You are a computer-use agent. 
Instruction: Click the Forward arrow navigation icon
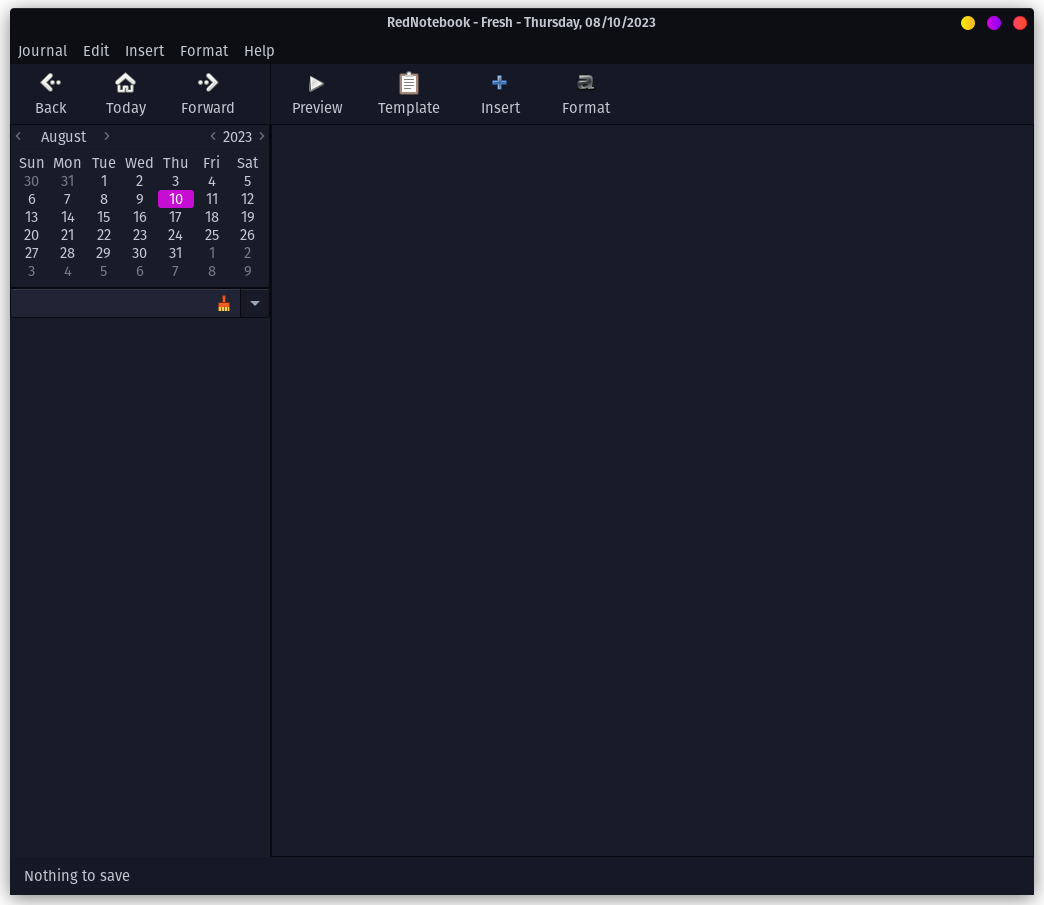click(208, 82)
